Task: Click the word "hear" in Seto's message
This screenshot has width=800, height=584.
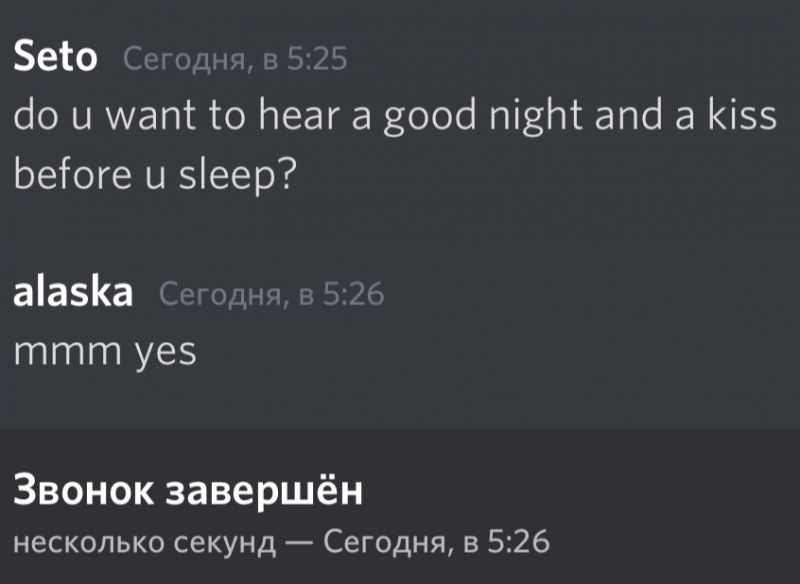Action: (x=300, y=116)
